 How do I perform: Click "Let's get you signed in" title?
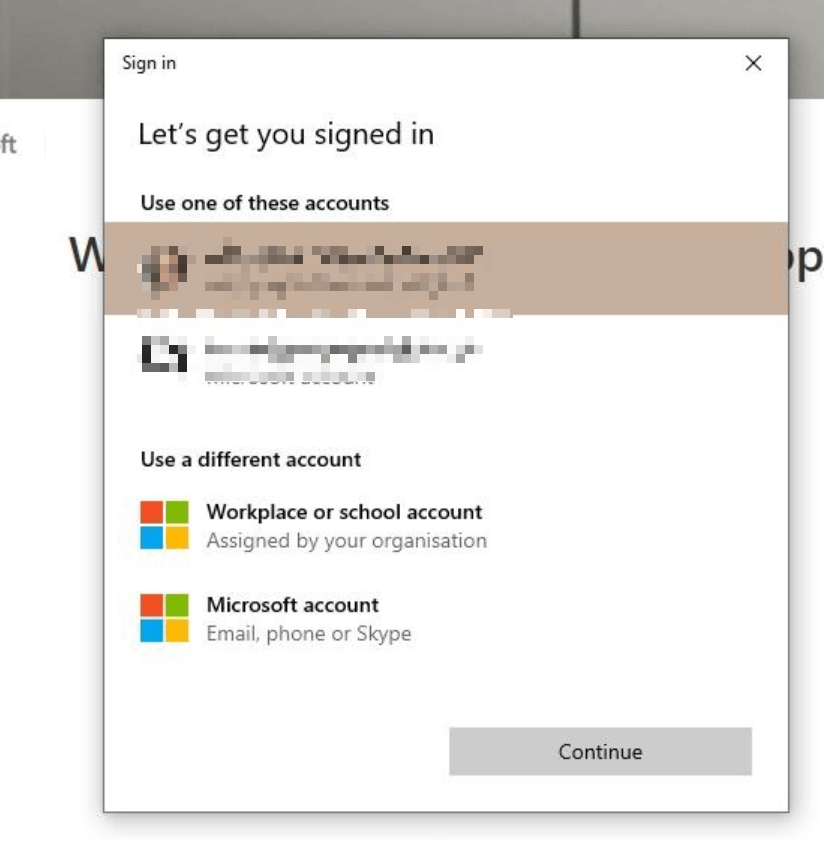click(x=286, y=134)
